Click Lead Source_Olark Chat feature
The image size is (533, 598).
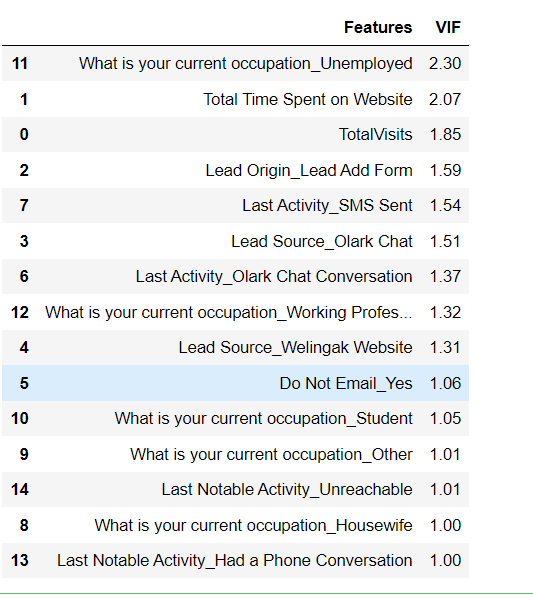(322, 241)
